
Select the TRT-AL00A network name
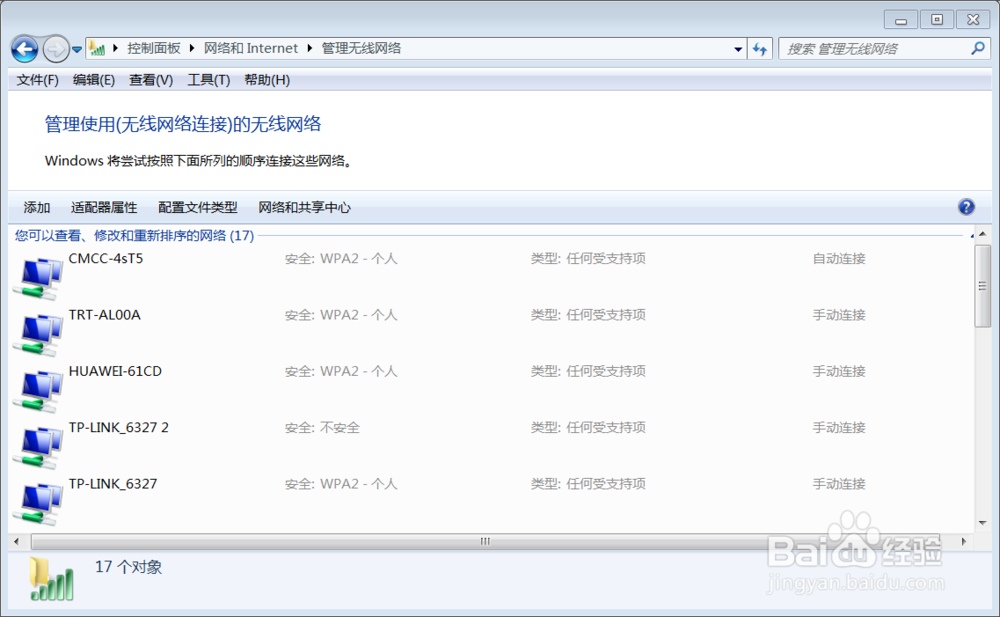105,315
